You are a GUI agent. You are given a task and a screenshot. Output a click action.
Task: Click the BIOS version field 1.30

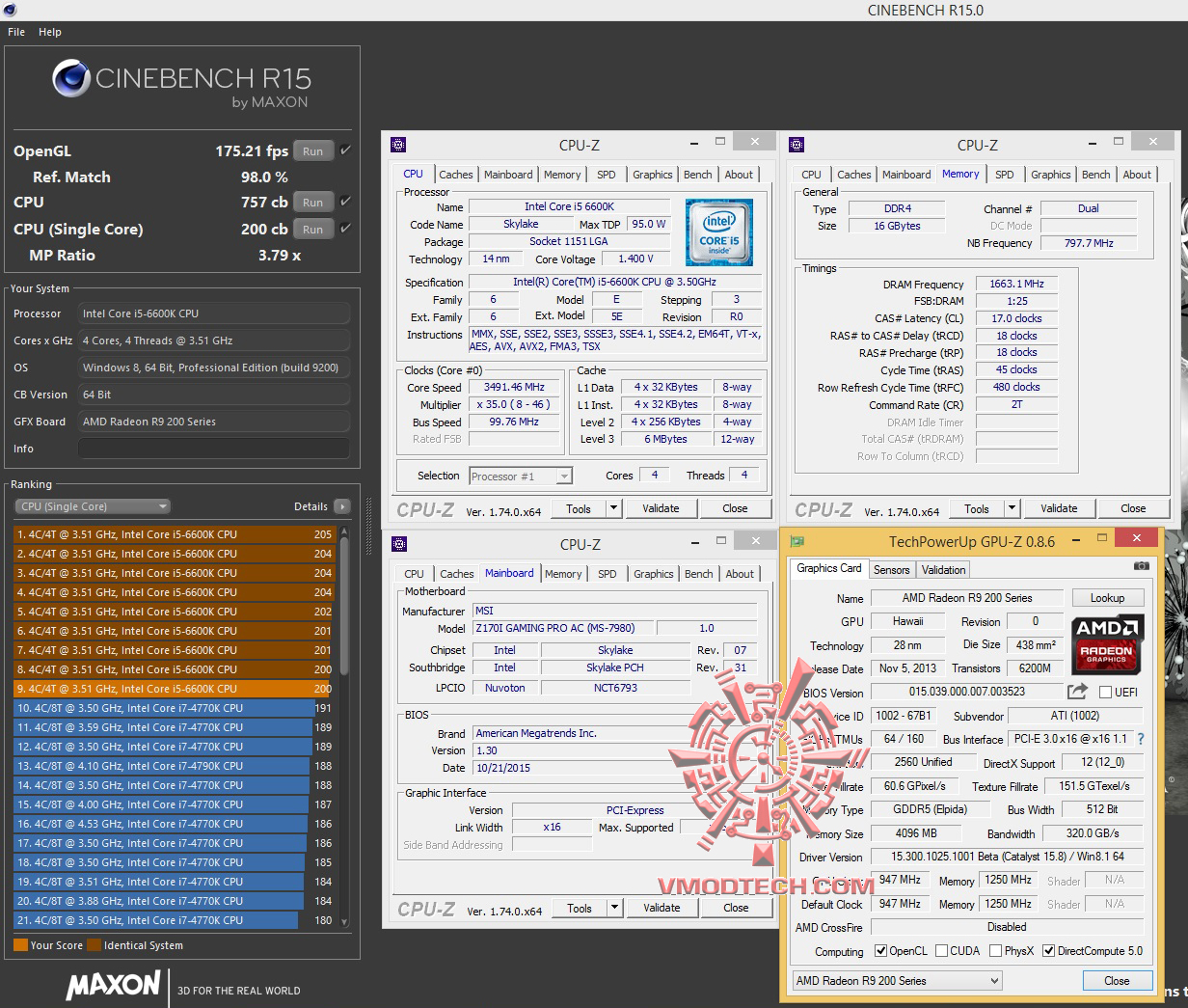point(615,750)
